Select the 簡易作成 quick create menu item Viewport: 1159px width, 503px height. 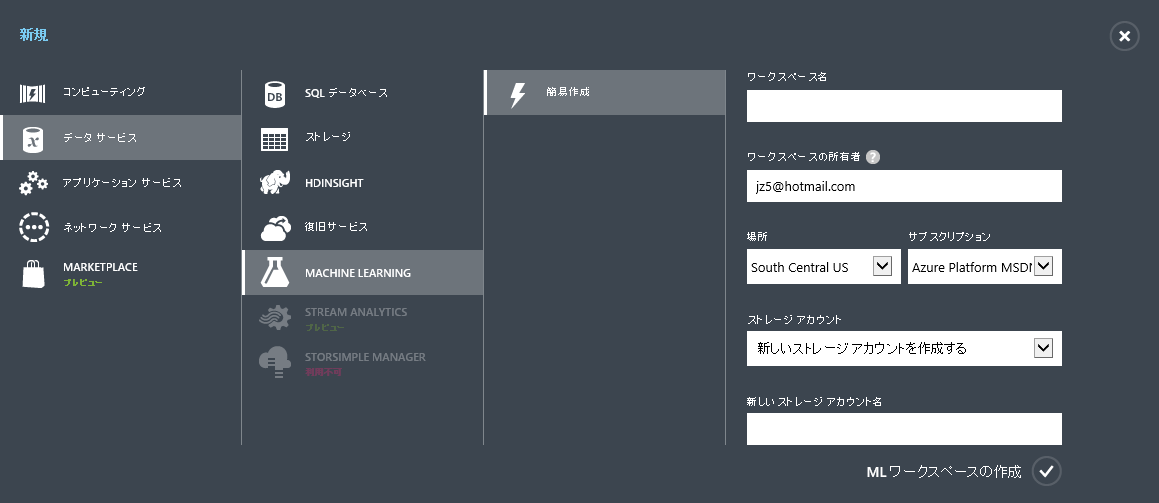(x=604, y=93)
